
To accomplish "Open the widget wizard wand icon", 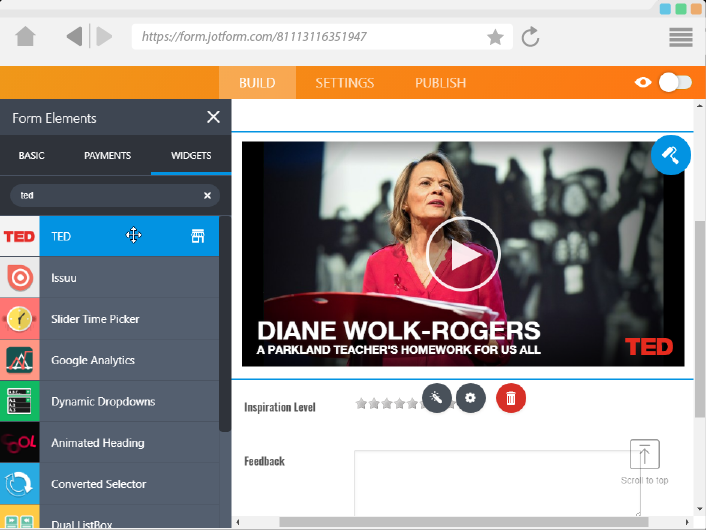I will point(437,398).
